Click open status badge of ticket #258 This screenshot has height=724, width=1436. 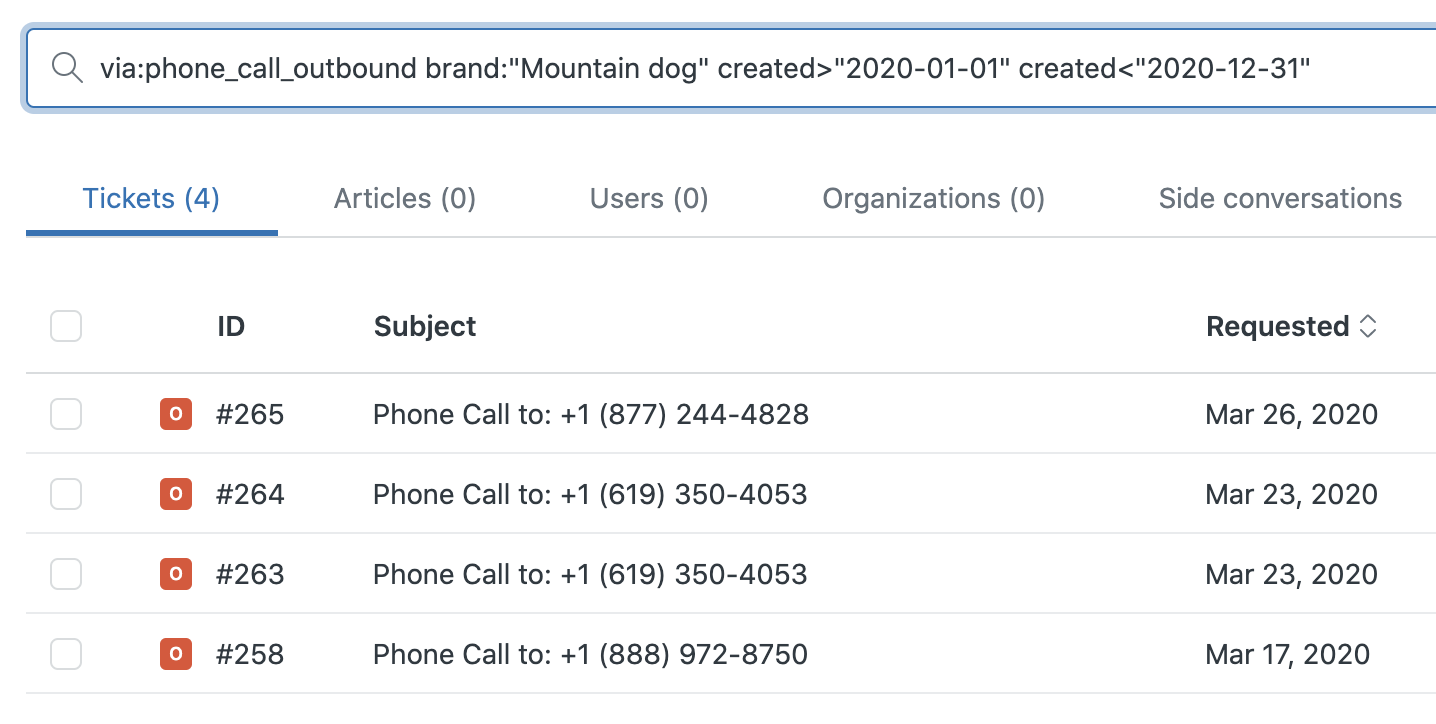pos(176,654)
